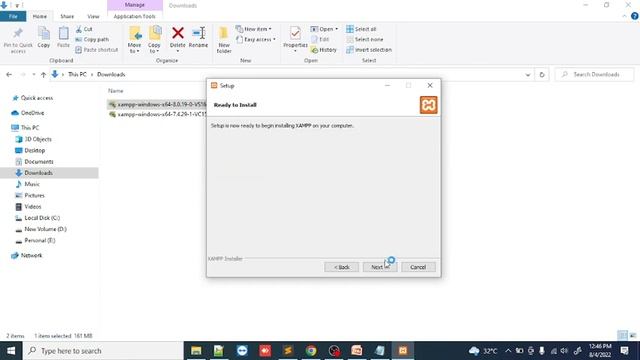Select xampp-windows-x64-7.4.29 installer file
640x360 pixels.
click(158, 115)
